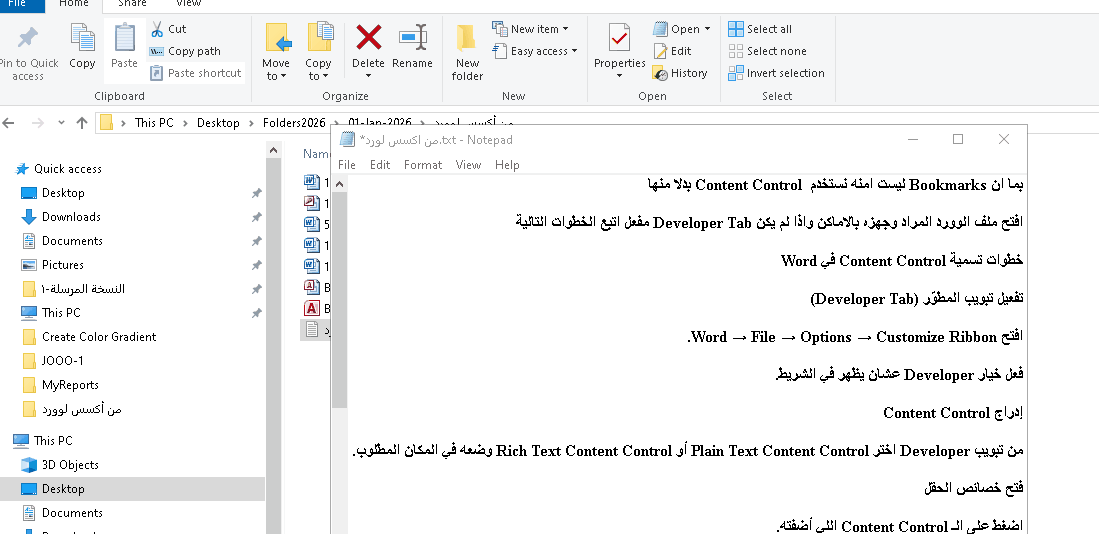
Task: Click the Cut scissors icon
Action: coord(157,29)
